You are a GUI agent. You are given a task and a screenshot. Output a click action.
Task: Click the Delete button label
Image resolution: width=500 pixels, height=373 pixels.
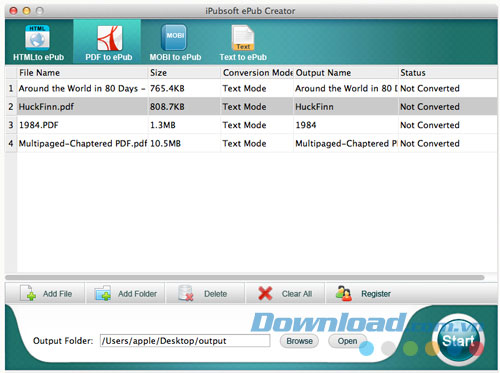215,294
